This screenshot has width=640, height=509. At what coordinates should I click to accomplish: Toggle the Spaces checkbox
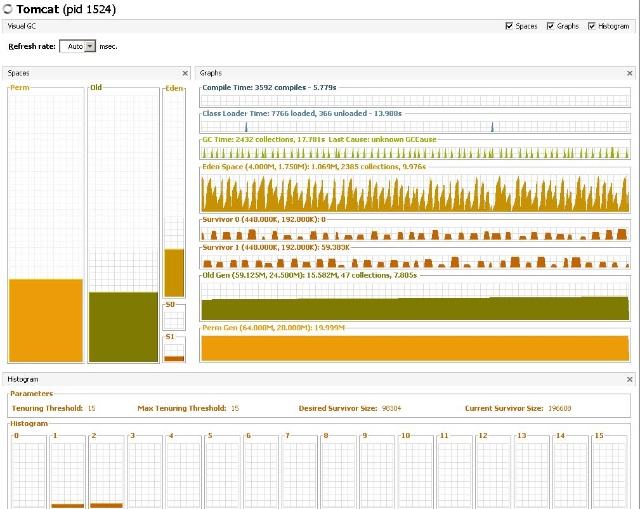click(509, 26)
